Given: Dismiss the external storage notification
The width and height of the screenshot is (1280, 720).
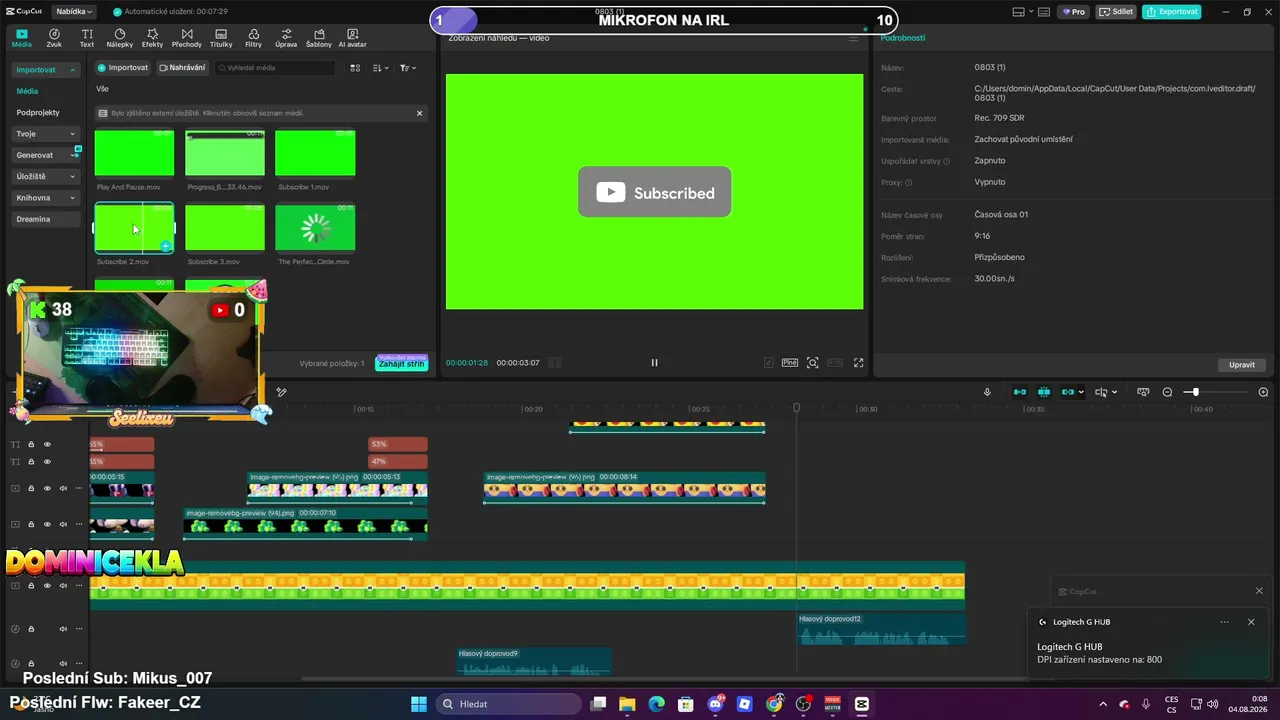Looking at the screenshot, I should click(419, 113).
